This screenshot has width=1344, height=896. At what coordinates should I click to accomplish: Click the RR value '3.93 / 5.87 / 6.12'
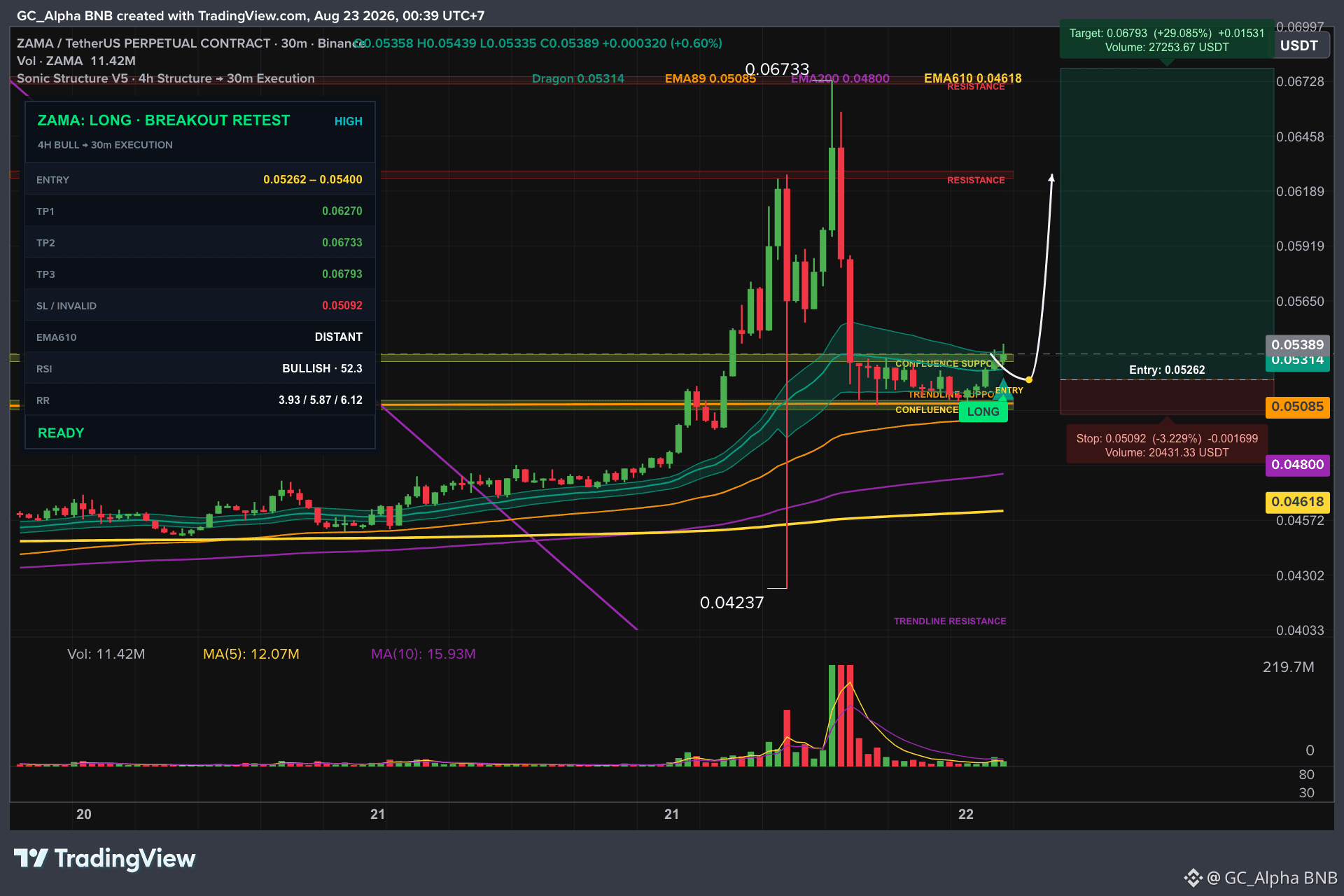321,400
